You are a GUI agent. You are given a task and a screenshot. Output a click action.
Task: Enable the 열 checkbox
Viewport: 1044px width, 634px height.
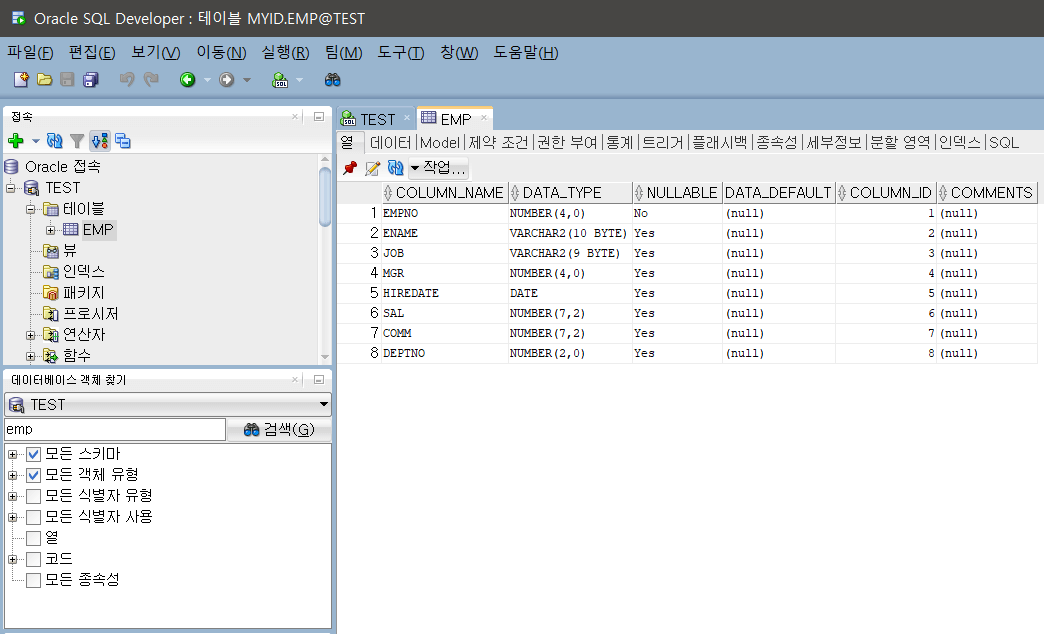(33, 538)
